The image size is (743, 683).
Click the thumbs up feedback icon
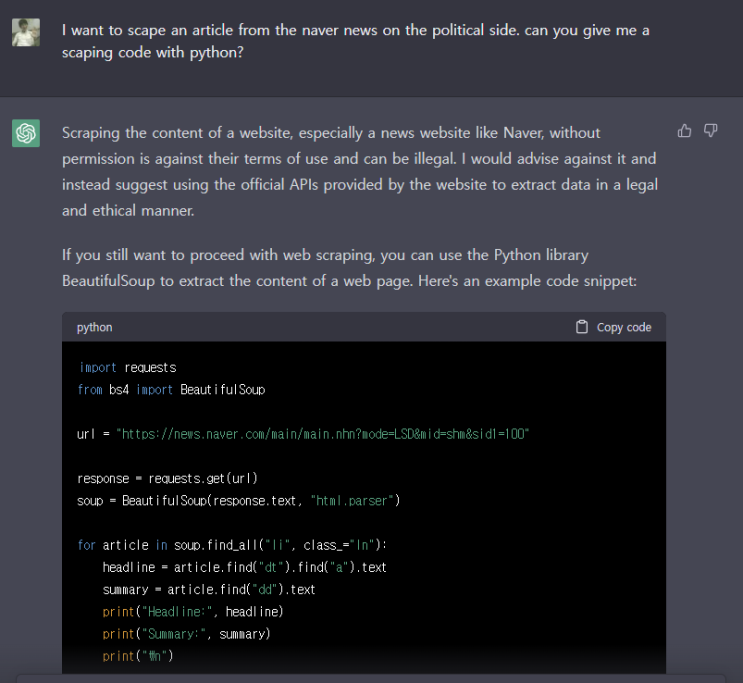pyautogui.click(x=684, y=131)
